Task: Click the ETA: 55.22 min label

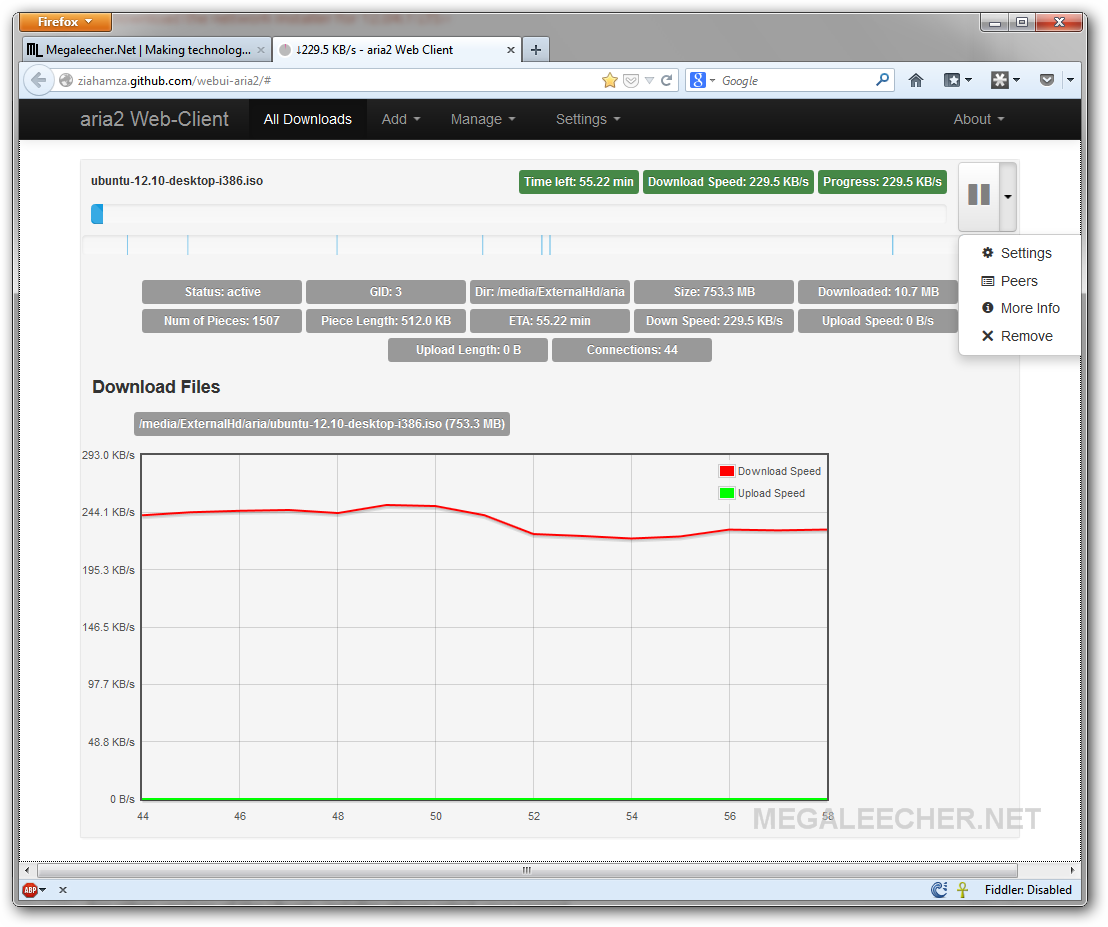Action: [550, 321]
